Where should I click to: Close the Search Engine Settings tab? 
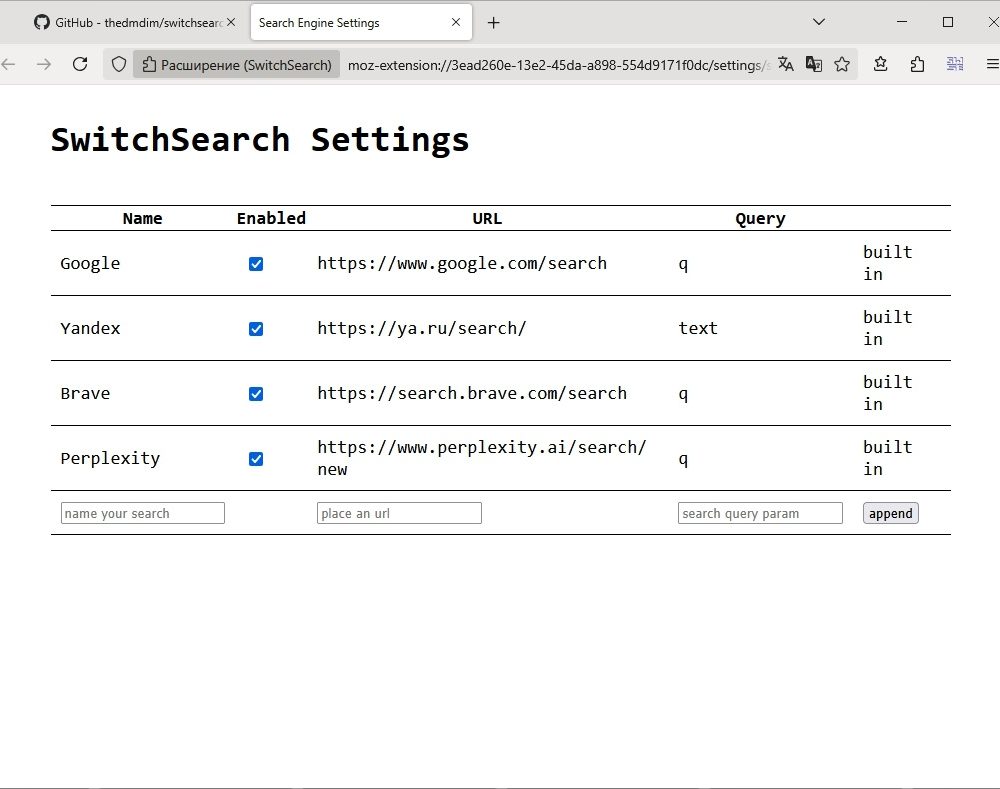pos(455,22)
